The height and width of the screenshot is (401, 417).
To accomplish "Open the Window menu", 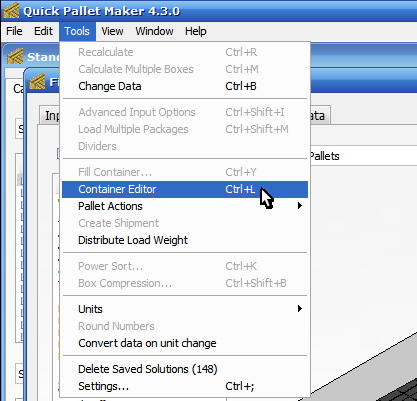I will 154,31.
